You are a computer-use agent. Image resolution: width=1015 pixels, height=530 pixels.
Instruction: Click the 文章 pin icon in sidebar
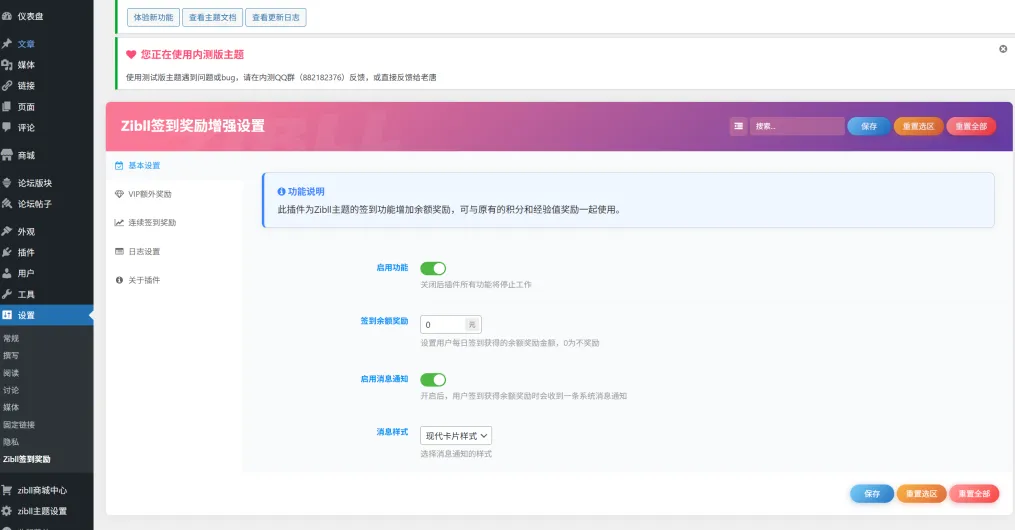[x=7, y=43]
